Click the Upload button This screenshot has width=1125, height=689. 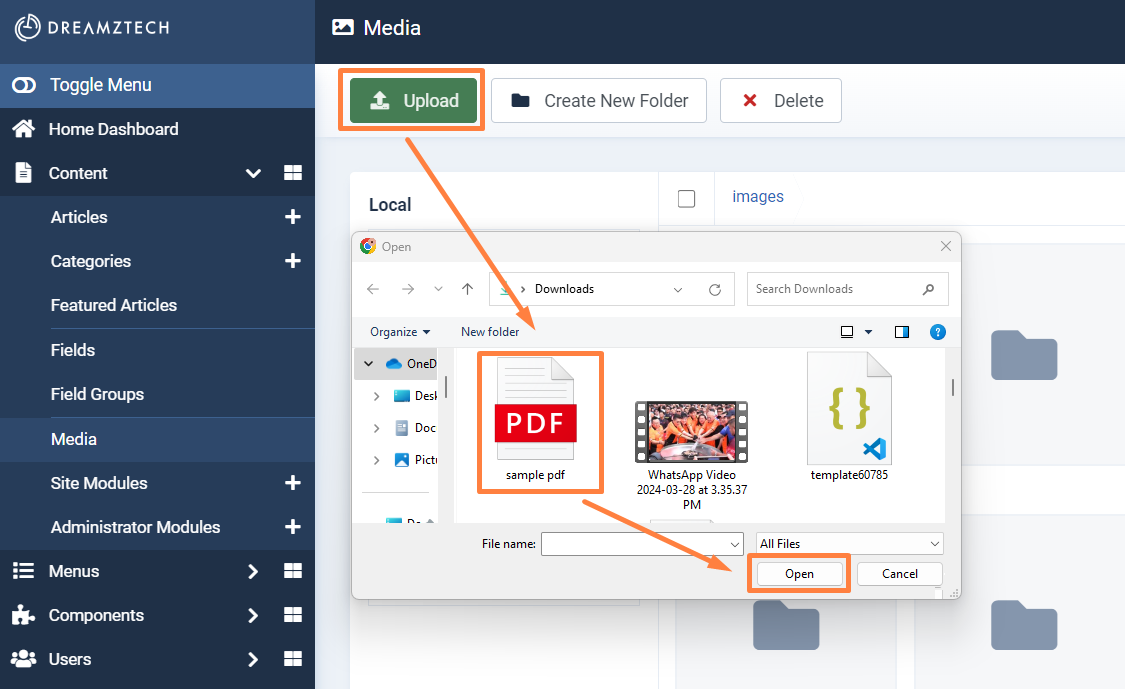pyautogui.click(x=413, y=100)
